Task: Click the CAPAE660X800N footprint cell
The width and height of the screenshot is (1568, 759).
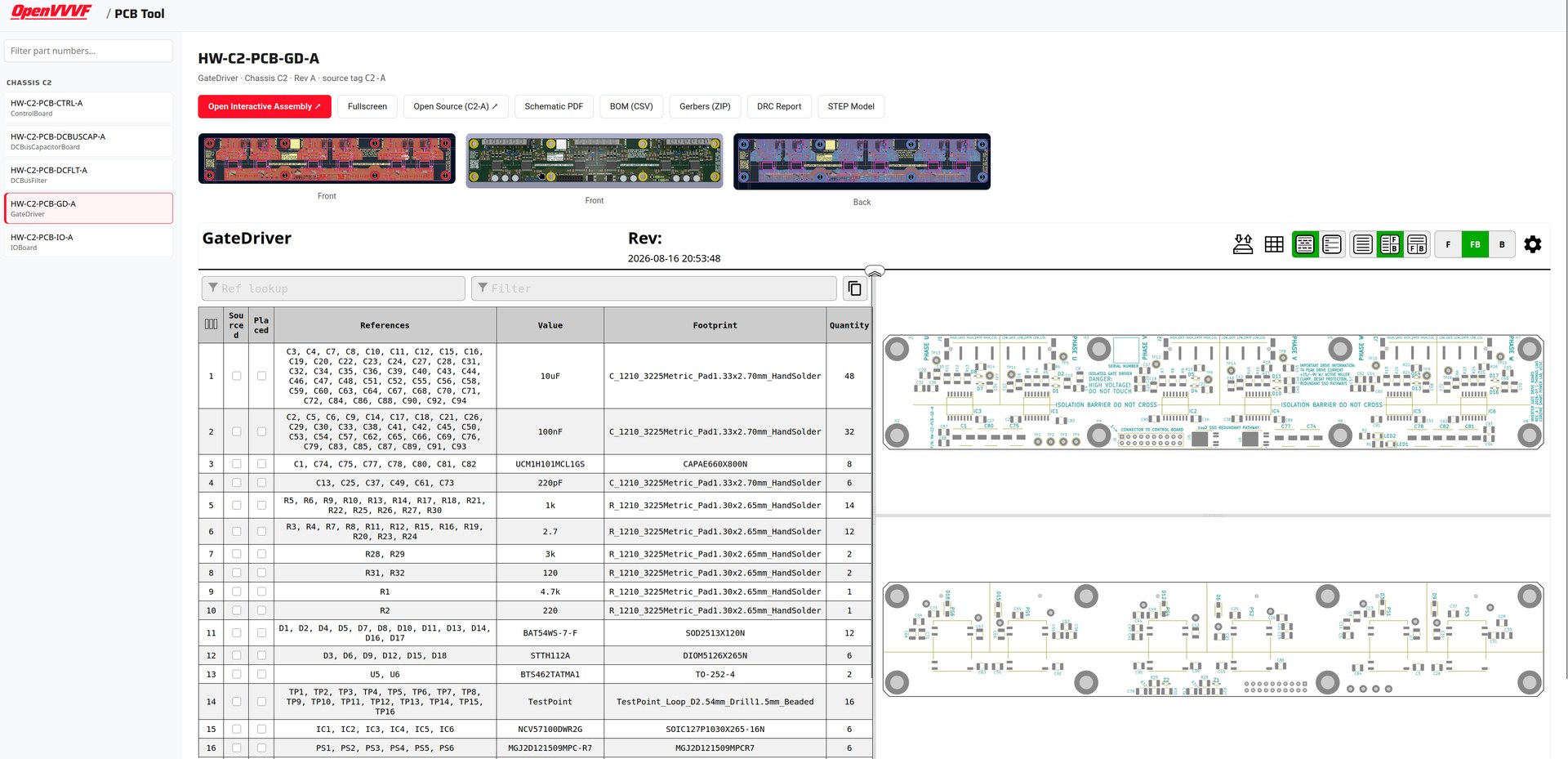Action: (715, 464)
